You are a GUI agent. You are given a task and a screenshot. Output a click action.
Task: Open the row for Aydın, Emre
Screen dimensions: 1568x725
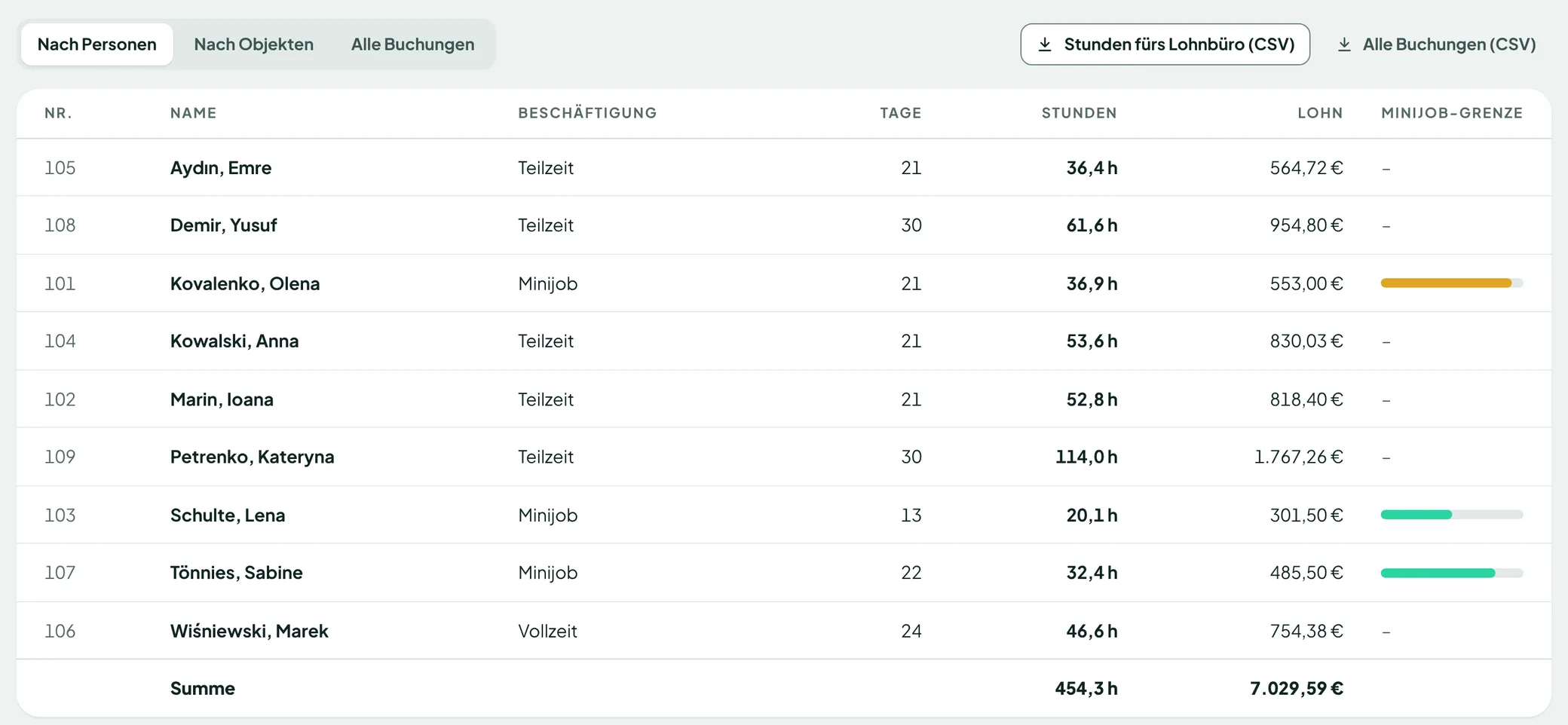pyautogui.click(x=784, y=167)
